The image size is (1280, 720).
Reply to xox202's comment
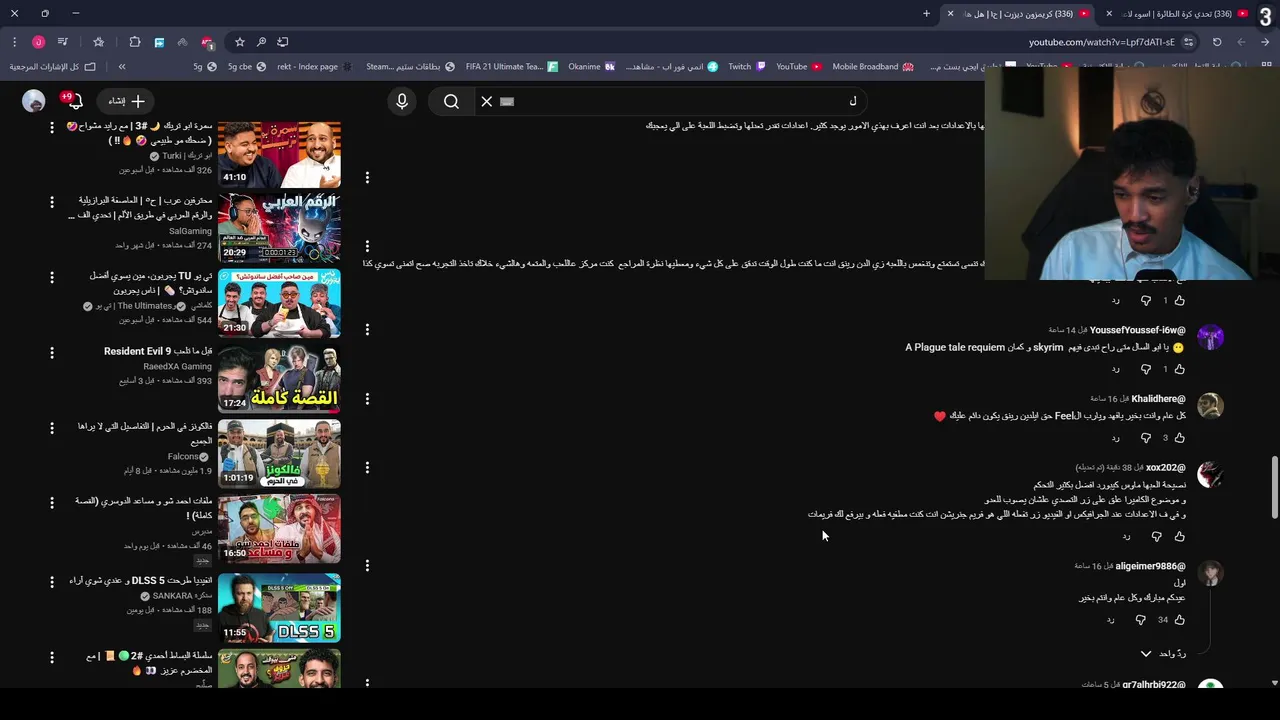[1127, 537]
